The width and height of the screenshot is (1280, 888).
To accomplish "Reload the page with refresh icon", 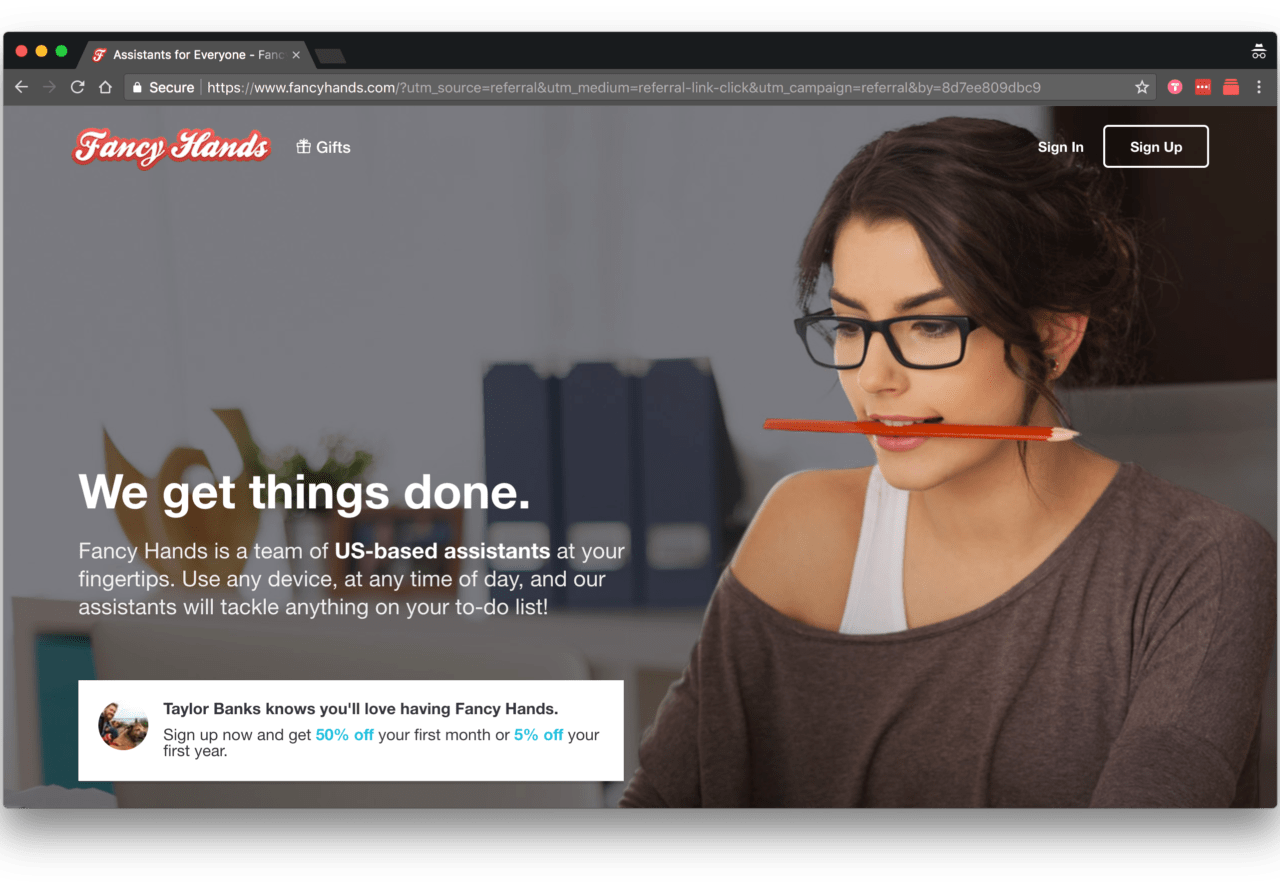I will pos(77,88).
